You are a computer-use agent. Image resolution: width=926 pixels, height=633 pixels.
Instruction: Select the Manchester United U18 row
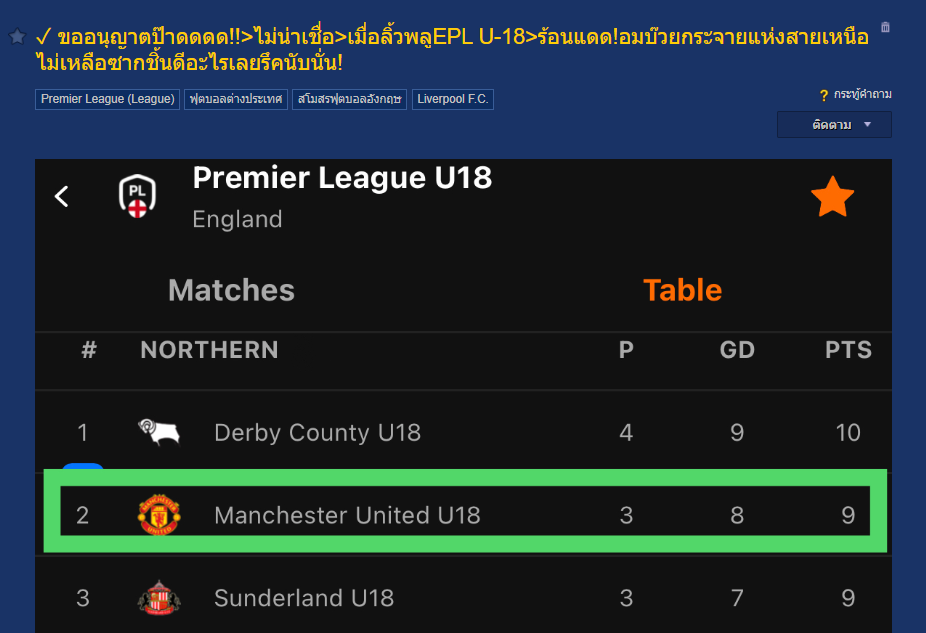coord(347,515)
